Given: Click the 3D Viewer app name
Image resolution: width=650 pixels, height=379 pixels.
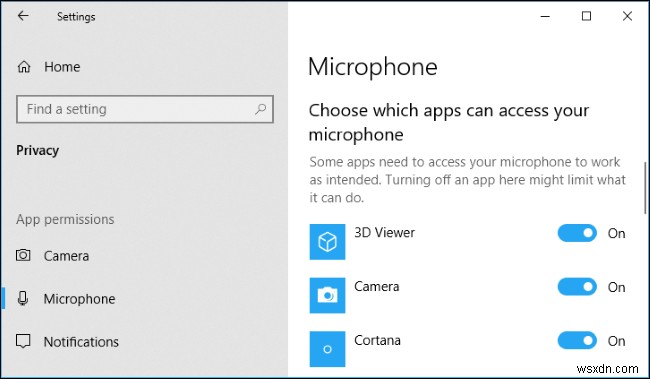Looking at the screenshot, I should click(x=384, y=233).
